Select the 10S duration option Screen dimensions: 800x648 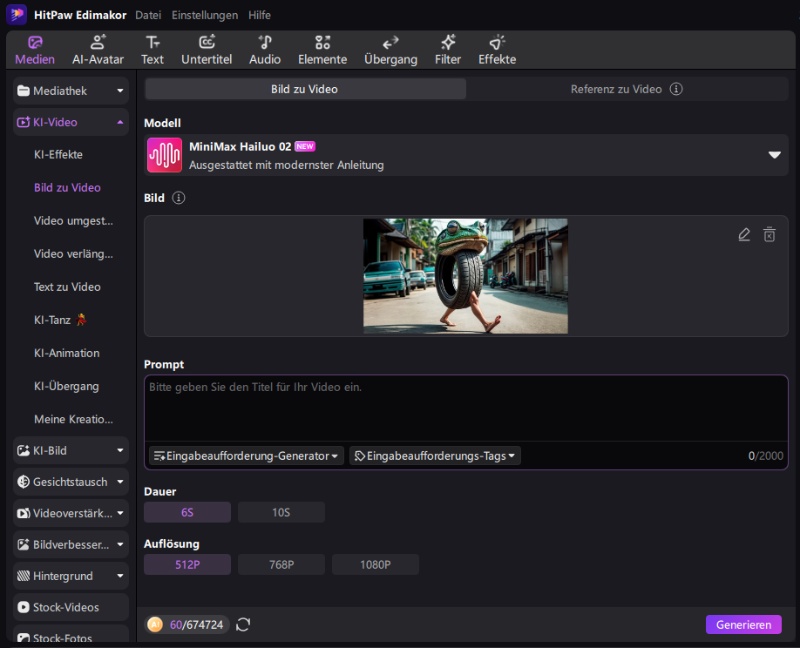click(x=281, y=512)
